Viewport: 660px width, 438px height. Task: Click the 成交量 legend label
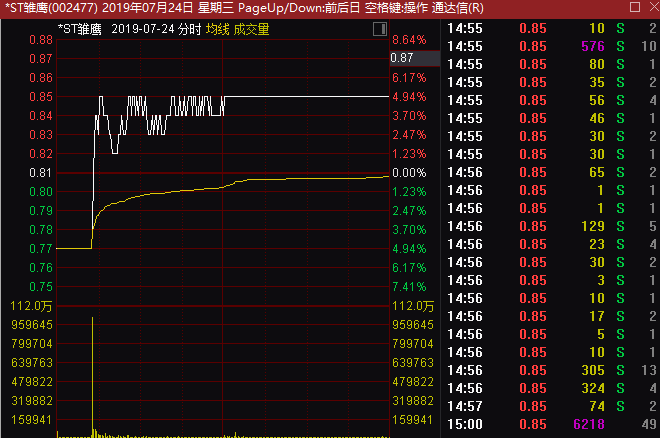(251, 30)
